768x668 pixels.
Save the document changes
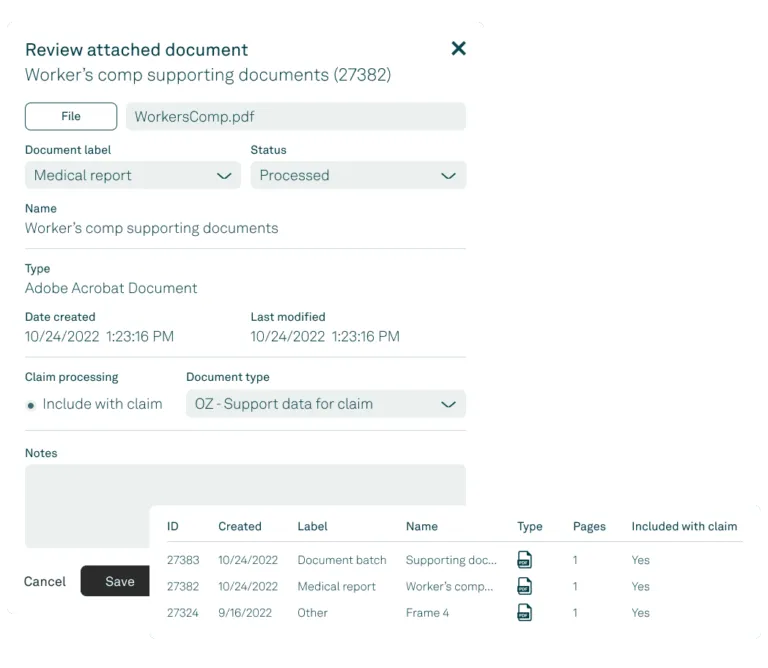click(x=116, y=581)
